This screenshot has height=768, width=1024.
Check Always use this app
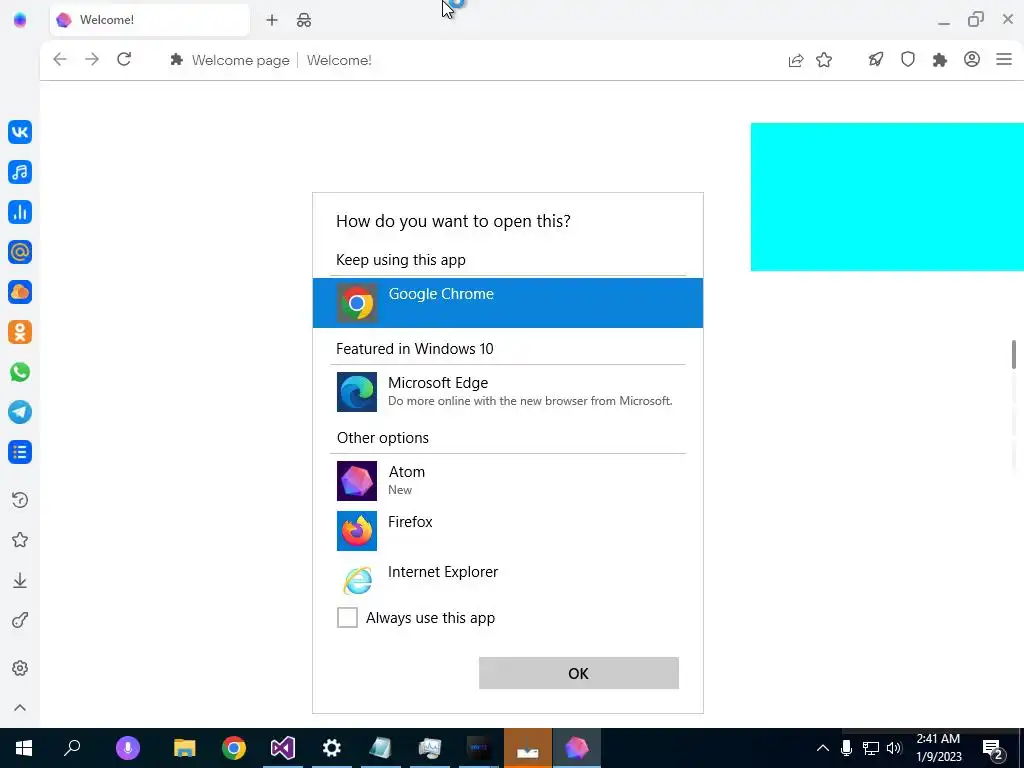(x=347, y=617)
